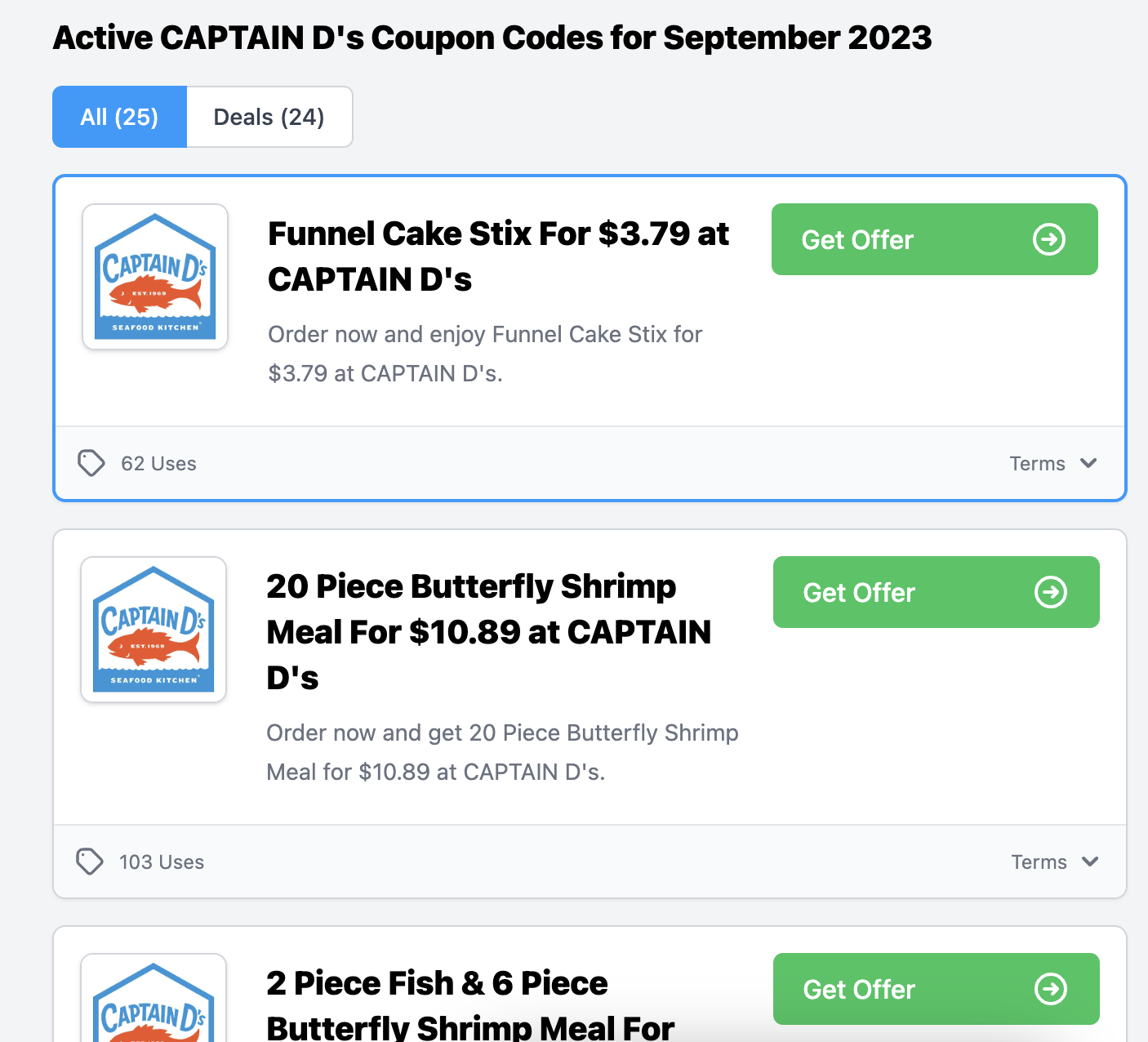This screenshot has width=1148, height=1042.
Task: Click the tag icon beside 103 Uses
Action: click(x=90, y=862)
